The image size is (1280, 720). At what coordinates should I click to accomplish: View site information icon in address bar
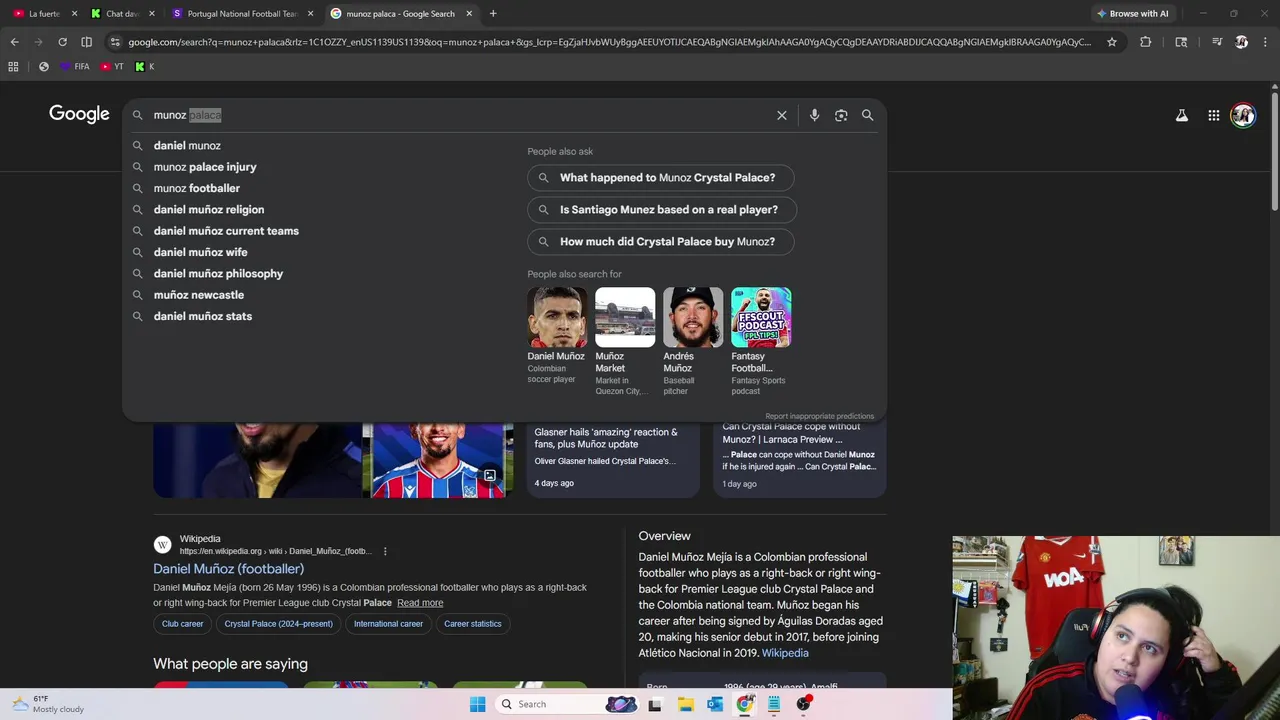click(x=115, y=42)
